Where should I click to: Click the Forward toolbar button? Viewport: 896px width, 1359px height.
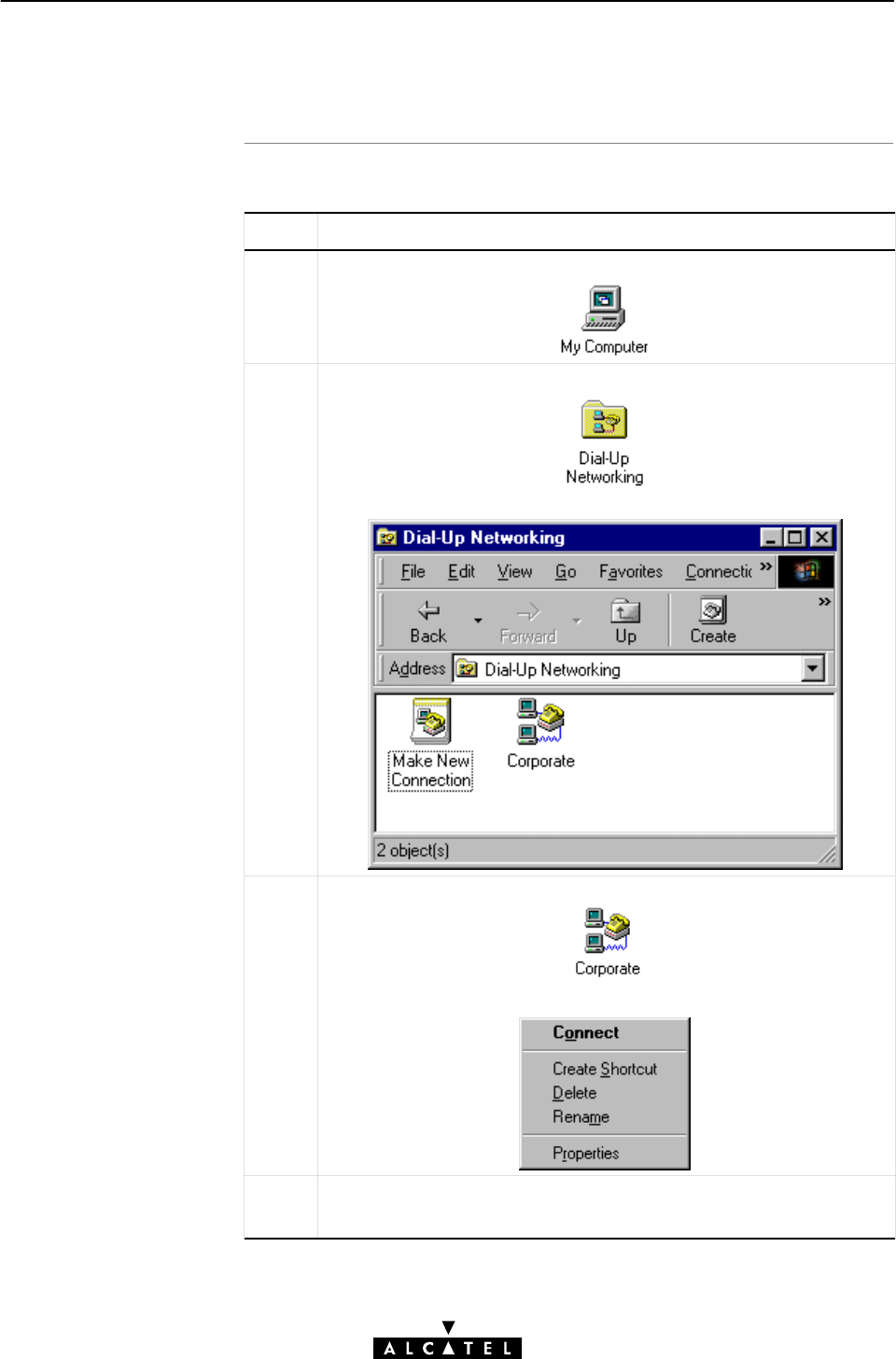[528, 622]
